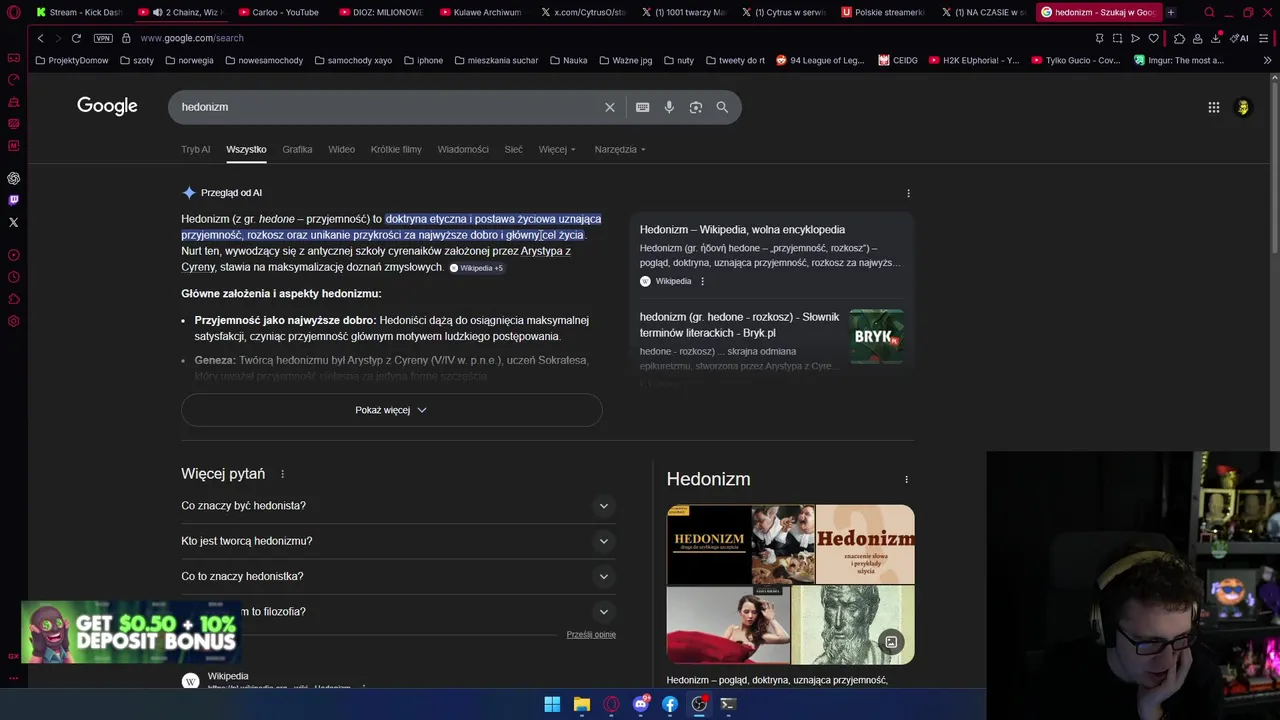
Task: Open AI overview three-dot options menu
Action: 908,193
